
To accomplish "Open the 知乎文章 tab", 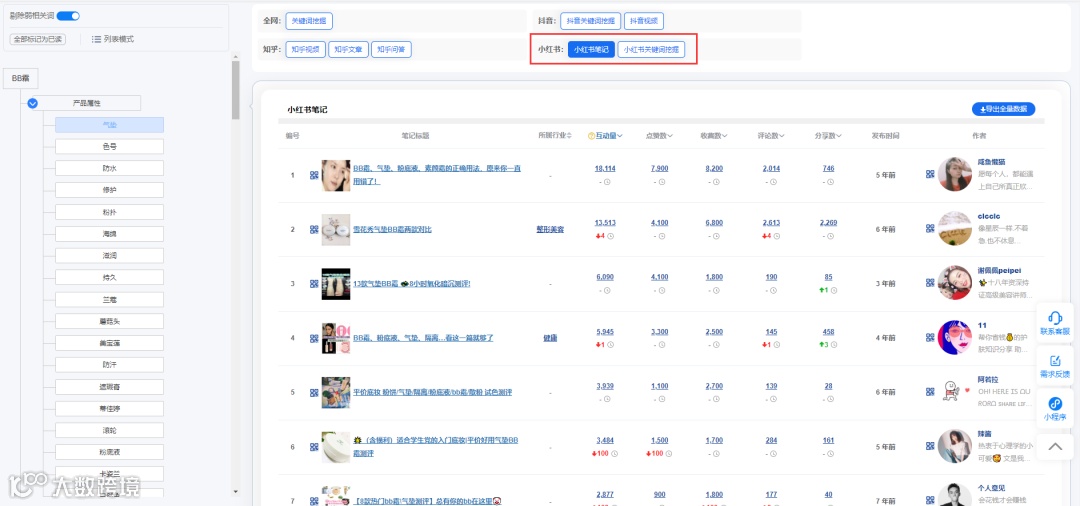I will (347, 50).
